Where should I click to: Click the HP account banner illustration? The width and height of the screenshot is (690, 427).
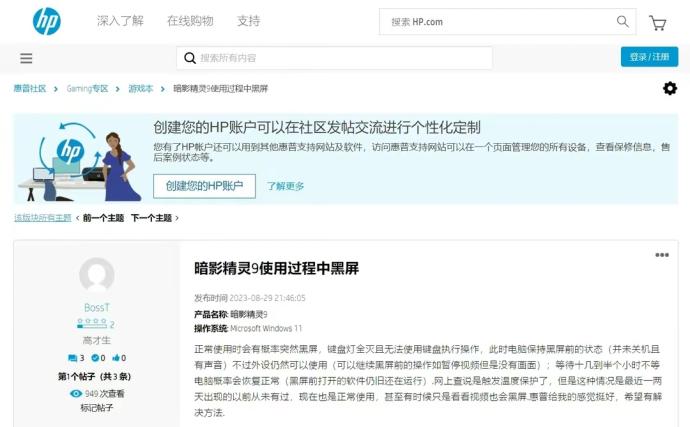pyautogui.click(x=79, y=162)
